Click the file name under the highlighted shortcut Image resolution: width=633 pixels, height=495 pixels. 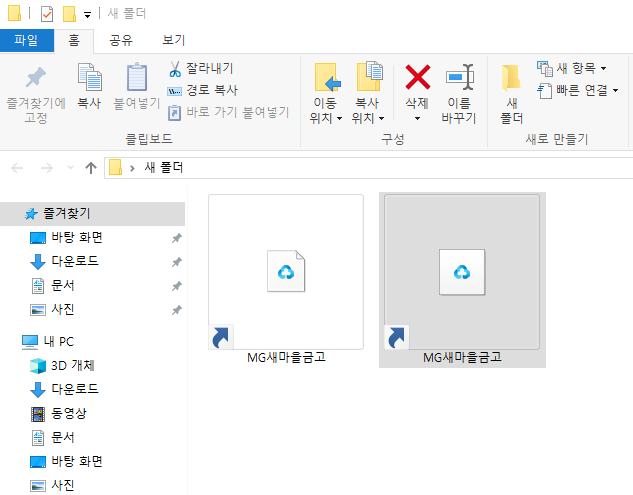tap(462, 357)
